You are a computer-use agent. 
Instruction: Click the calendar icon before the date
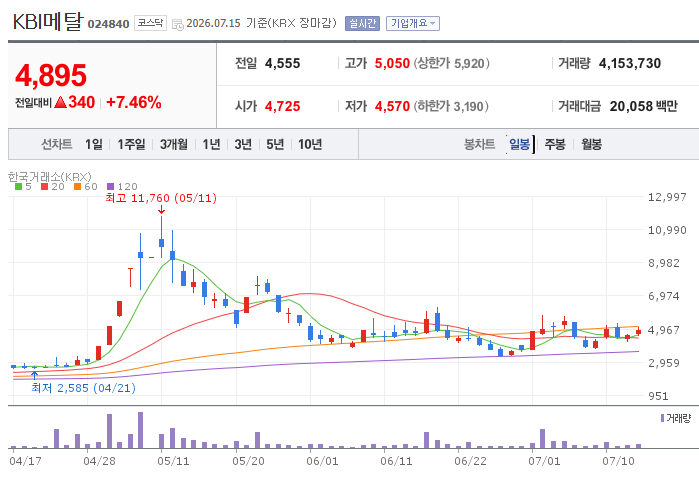177,25
